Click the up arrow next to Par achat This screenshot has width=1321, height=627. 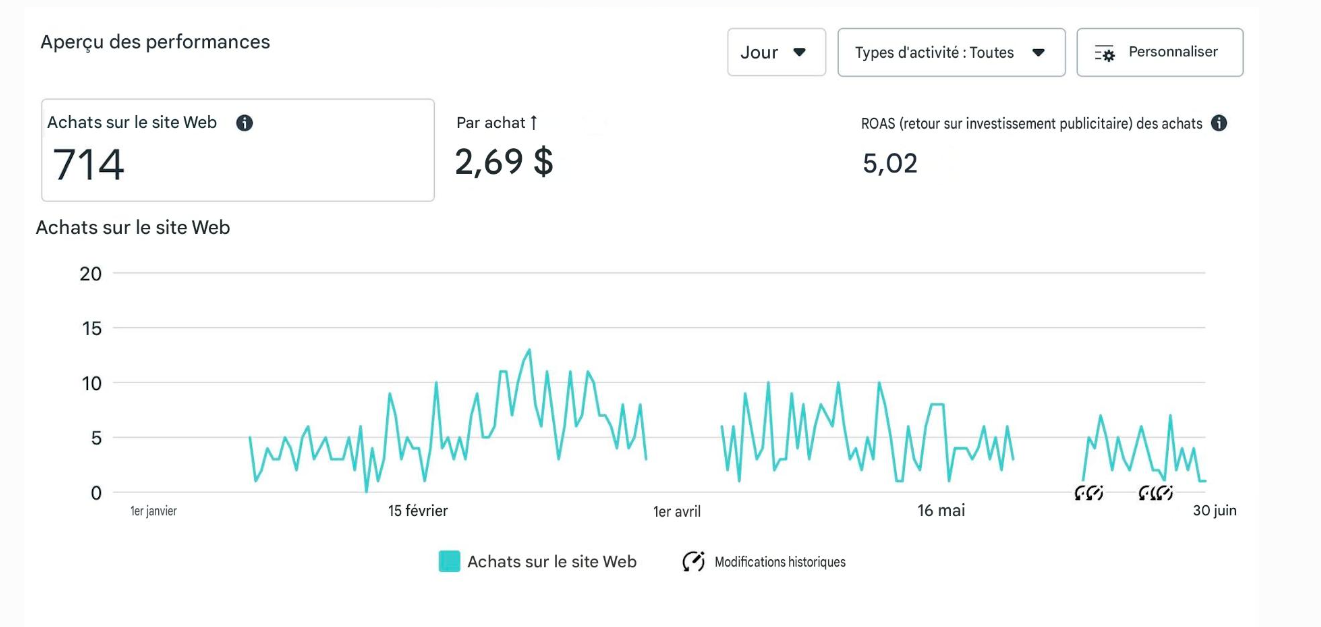point(534,122)
